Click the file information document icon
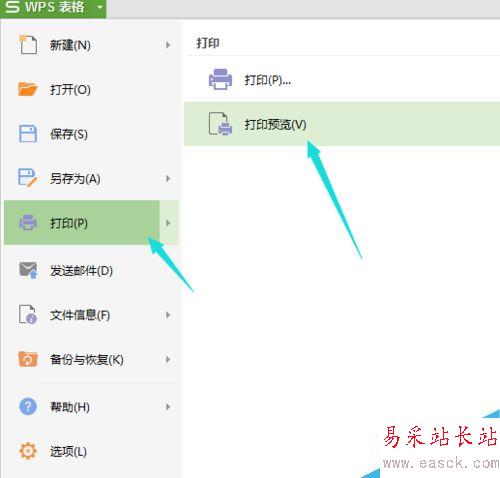Viewport: 500px width, 478px height. tap(28, 314)
